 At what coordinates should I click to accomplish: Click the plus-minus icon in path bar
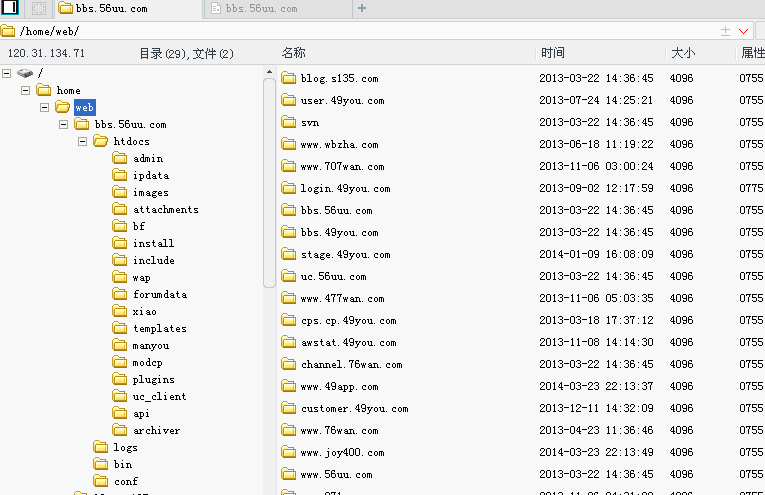click(725, 31)
